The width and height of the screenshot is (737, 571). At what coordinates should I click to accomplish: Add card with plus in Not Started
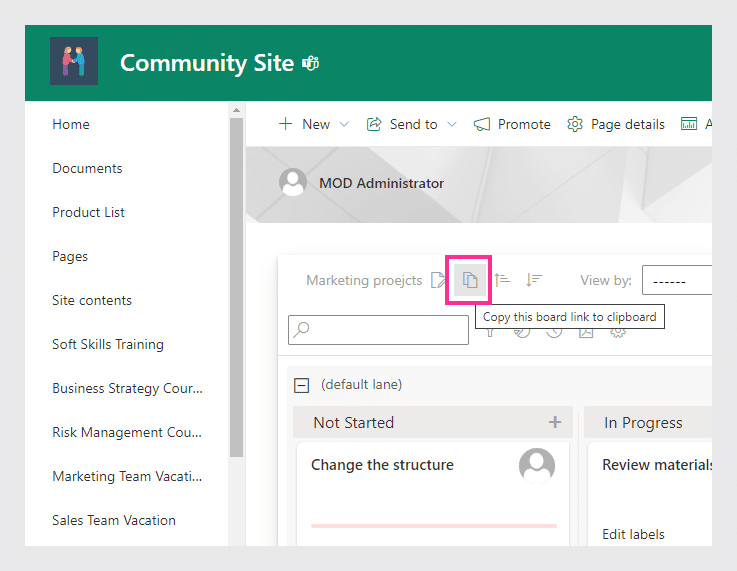[x=555, y=422]
